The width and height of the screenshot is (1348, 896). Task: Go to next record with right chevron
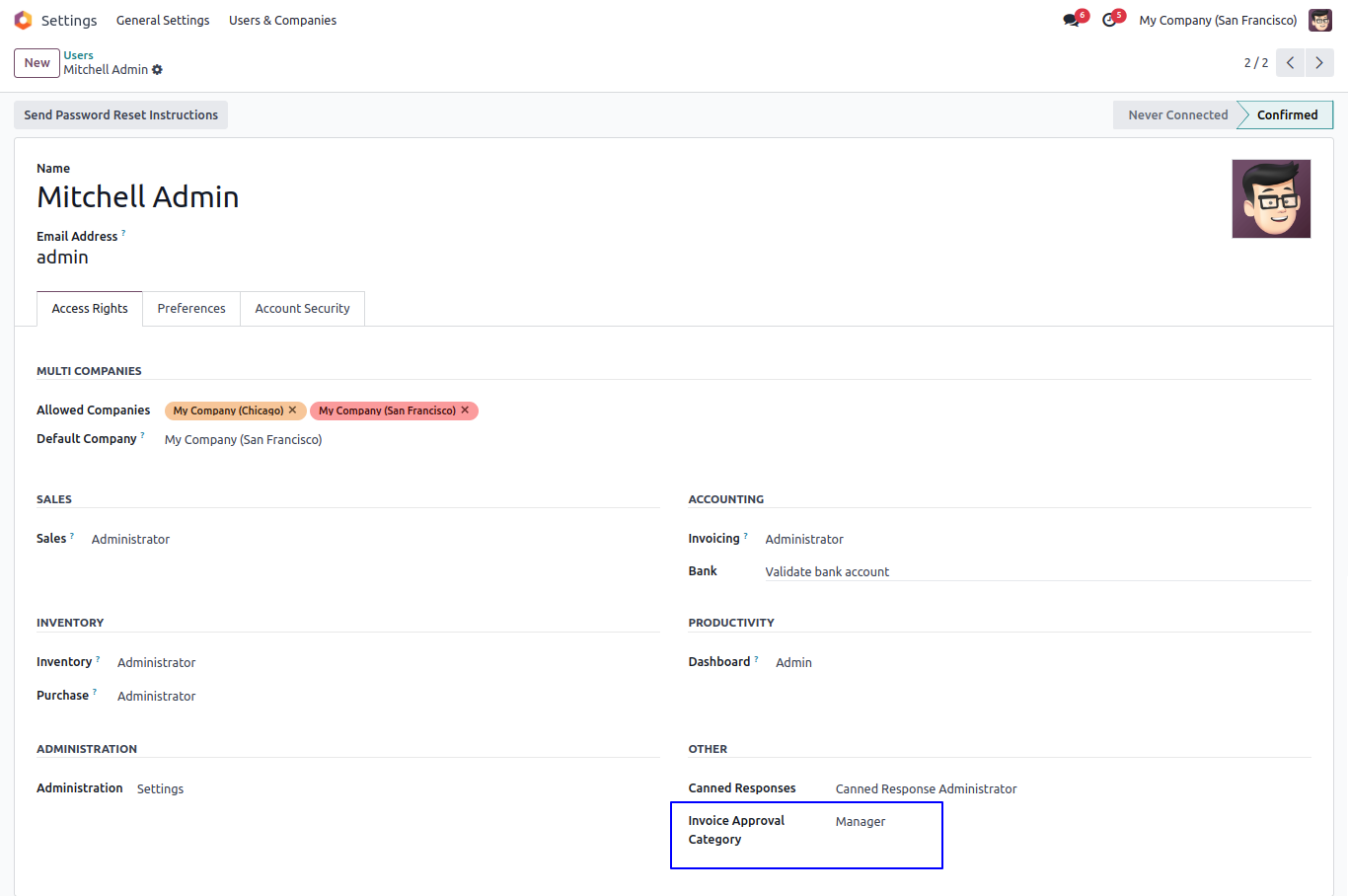[1319, 63]
